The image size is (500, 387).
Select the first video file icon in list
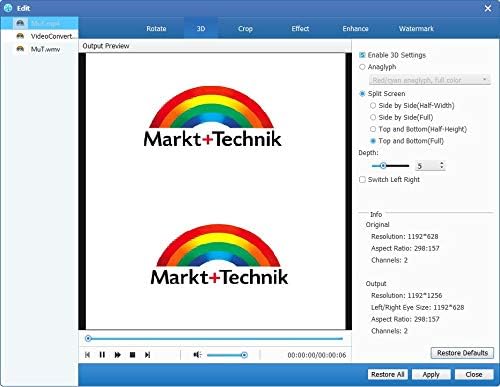20,23
